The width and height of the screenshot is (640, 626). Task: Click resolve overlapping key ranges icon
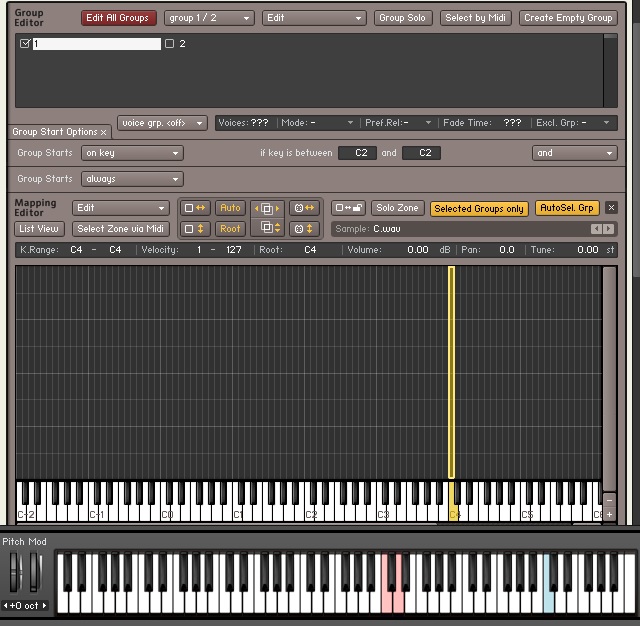pos(267,209)
